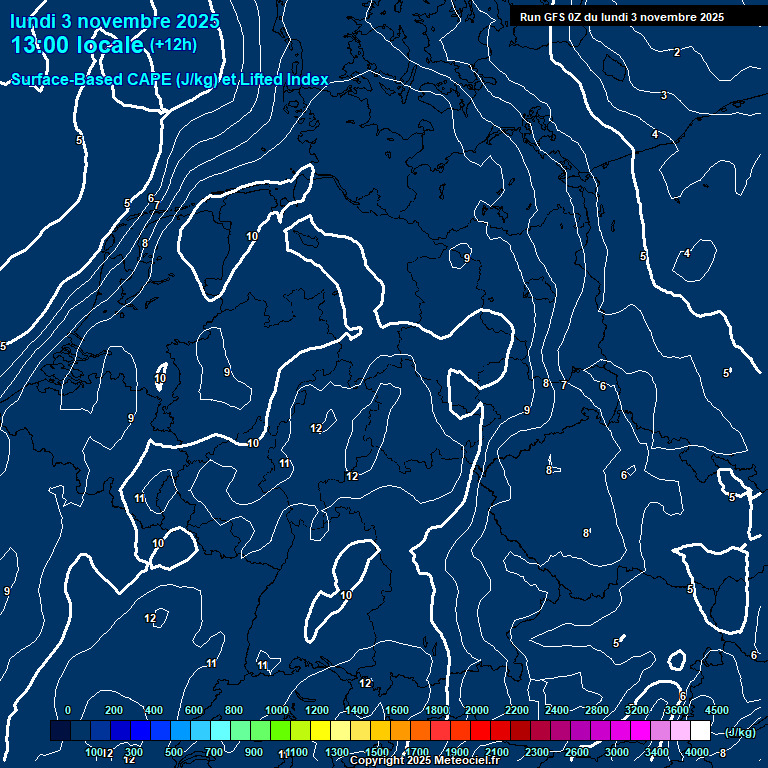Image resolution: width=768 pixels, height=768 pixels.
Task: Select the cyan swatch between 700 and 800
Action: tap(220, 730)
